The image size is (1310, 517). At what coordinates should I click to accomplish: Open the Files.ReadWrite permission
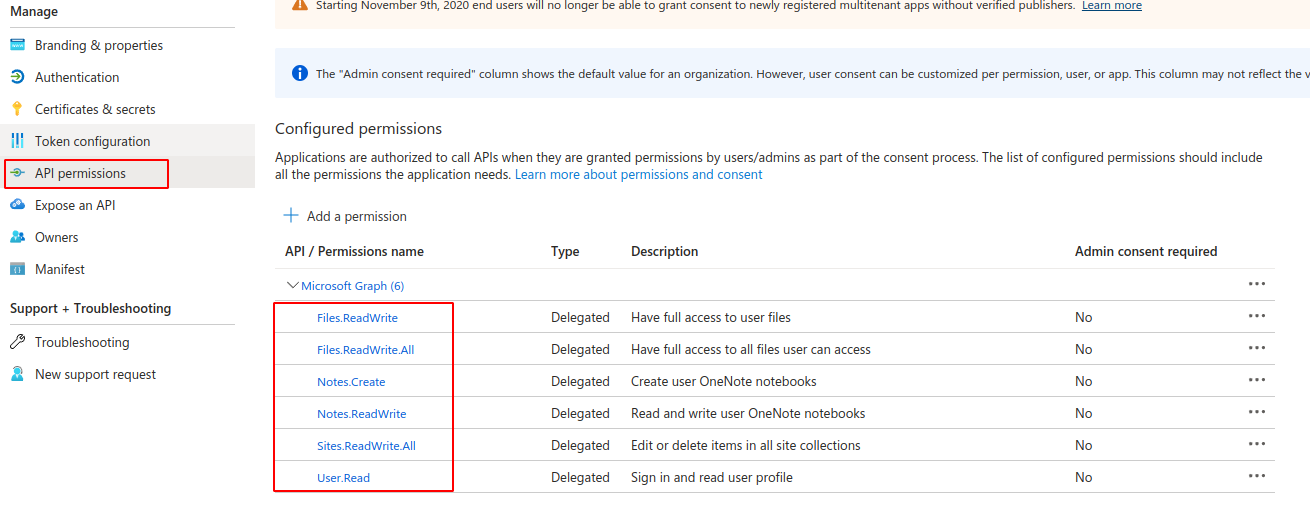(x=357, y=318)
